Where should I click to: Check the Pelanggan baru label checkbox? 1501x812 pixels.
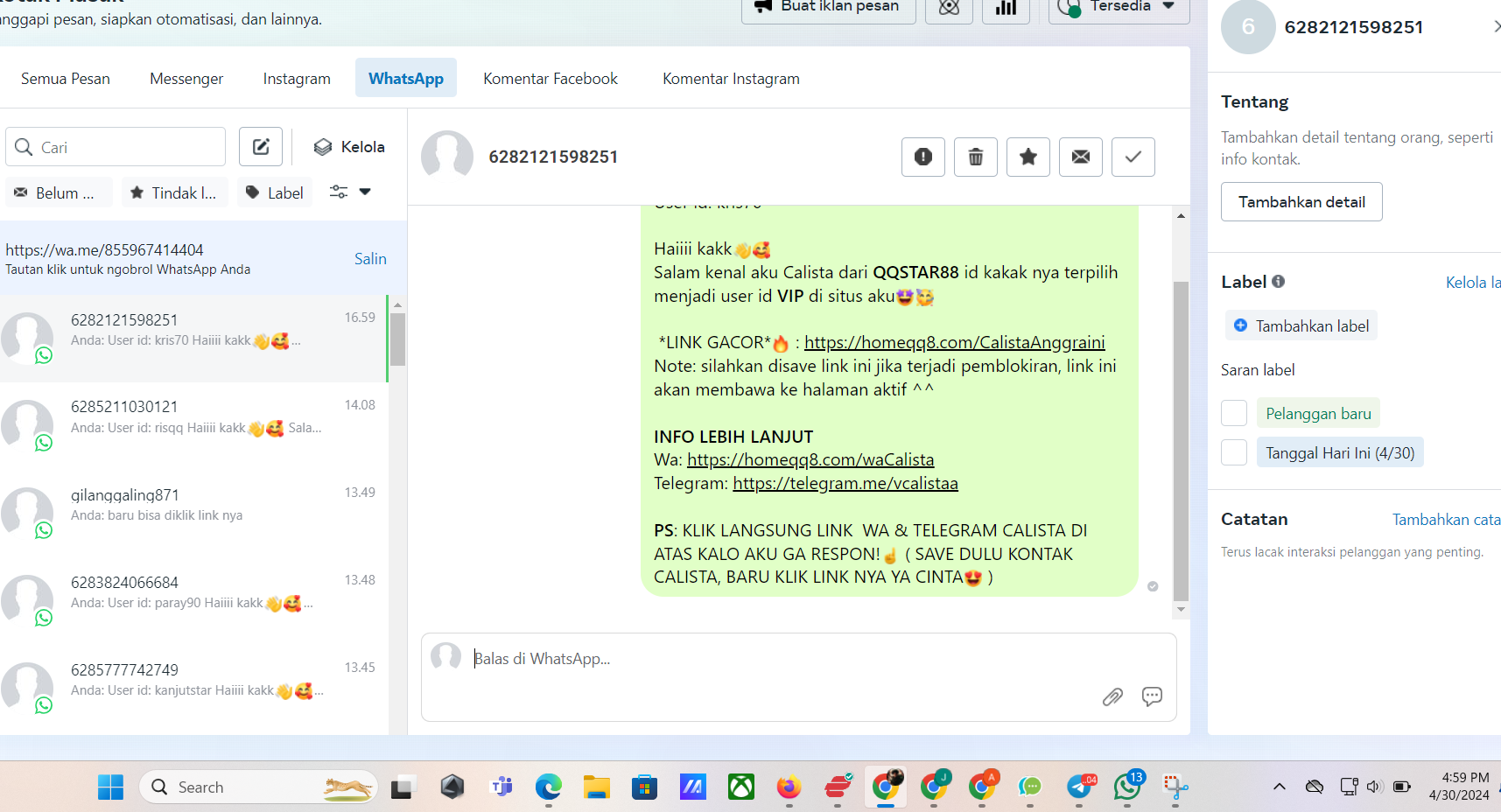1234,413
